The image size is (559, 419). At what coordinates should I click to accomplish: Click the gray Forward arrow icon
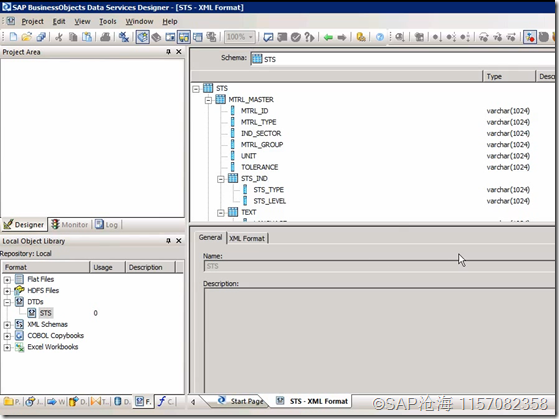342,37
